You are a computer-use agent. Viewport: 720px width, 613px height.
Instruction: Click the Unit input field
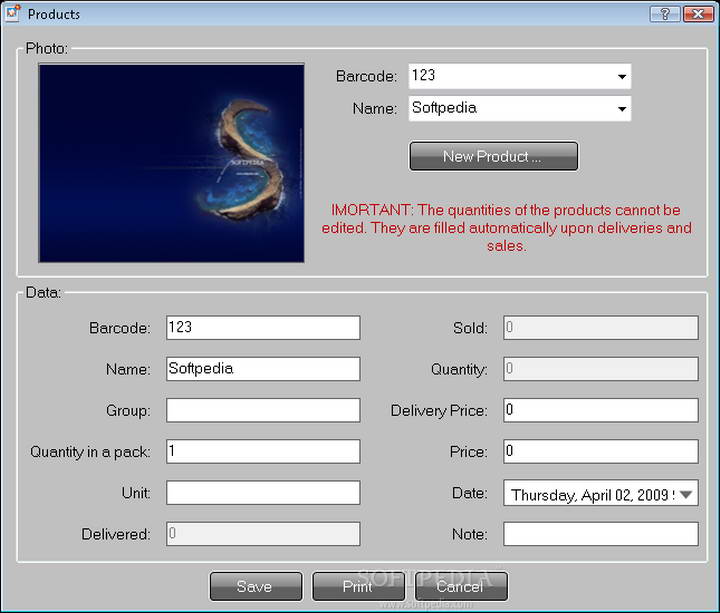[263, 493]
